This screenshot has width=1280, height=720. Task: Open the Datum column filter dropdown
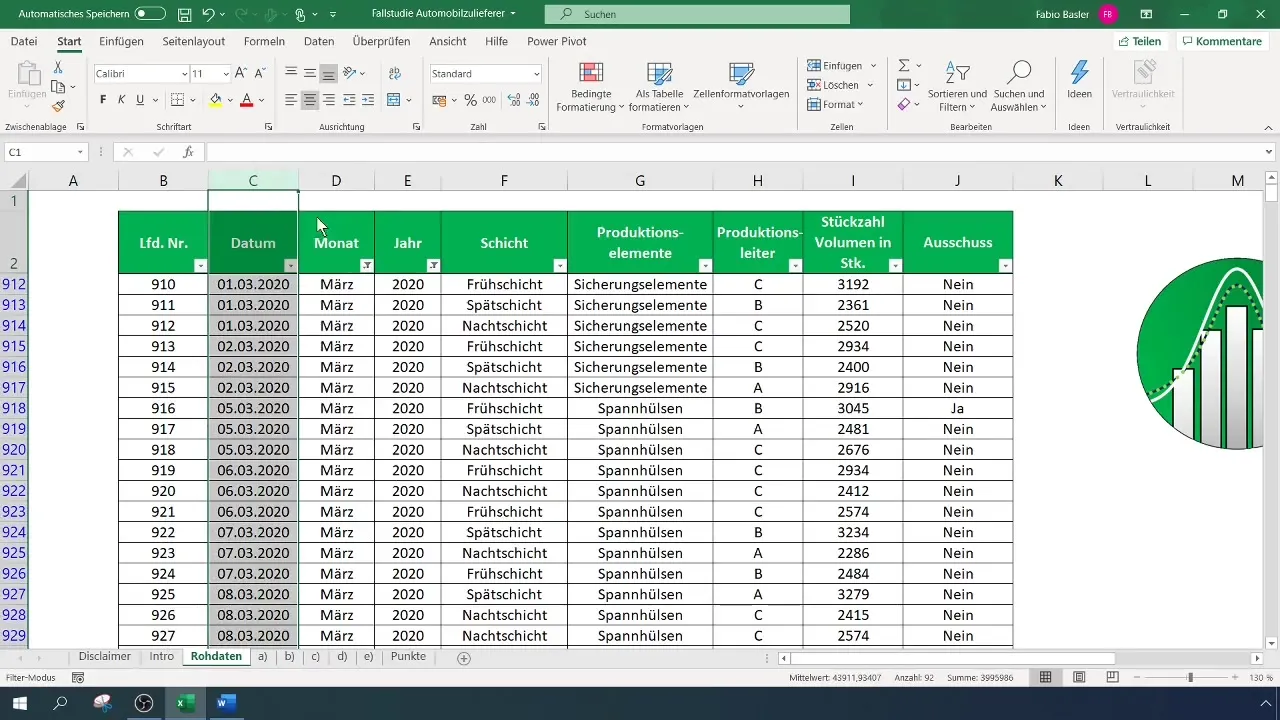[x=290, y=265]
